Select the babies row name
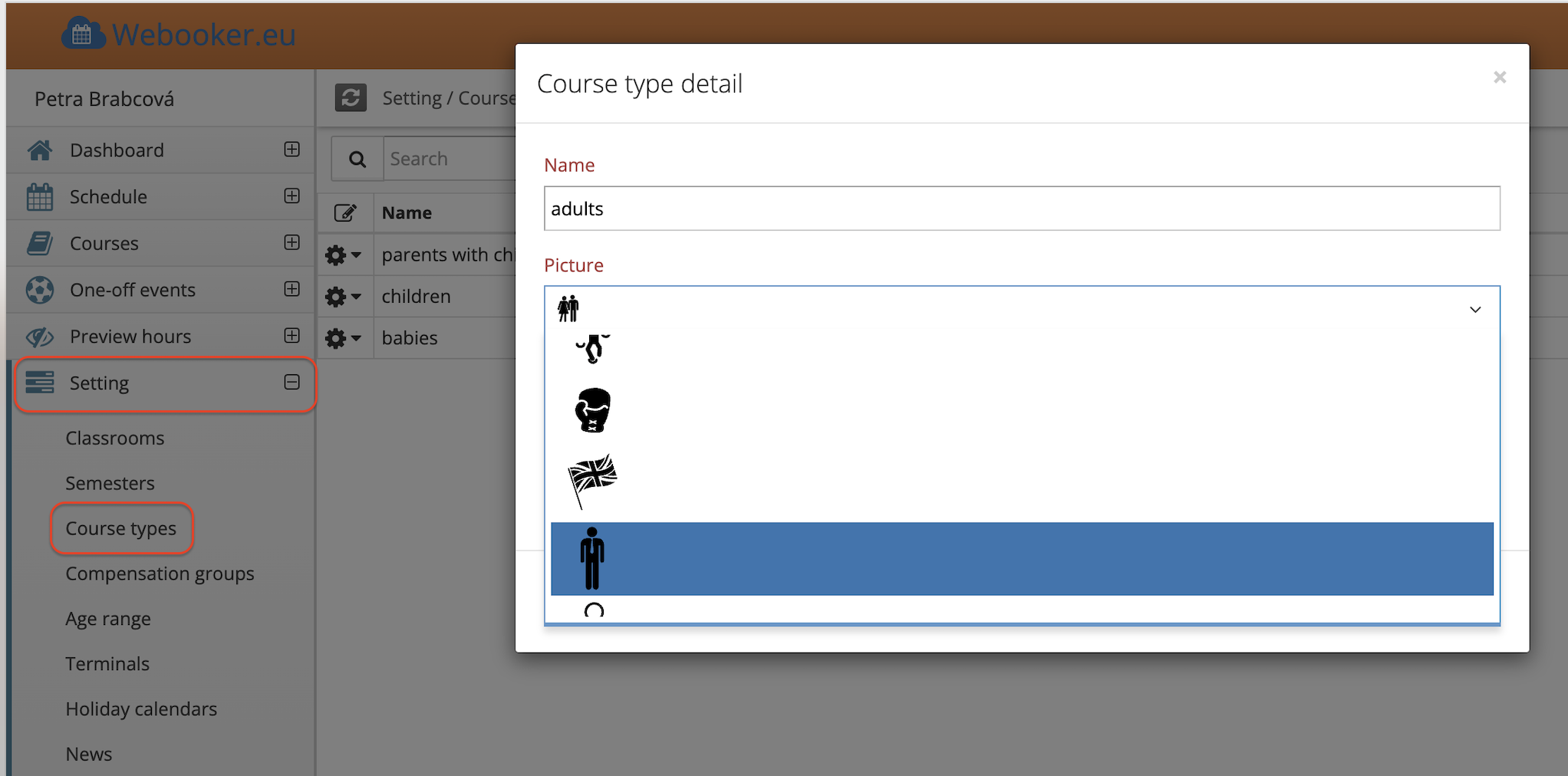Screen dimensions: 1568x776 410,337
